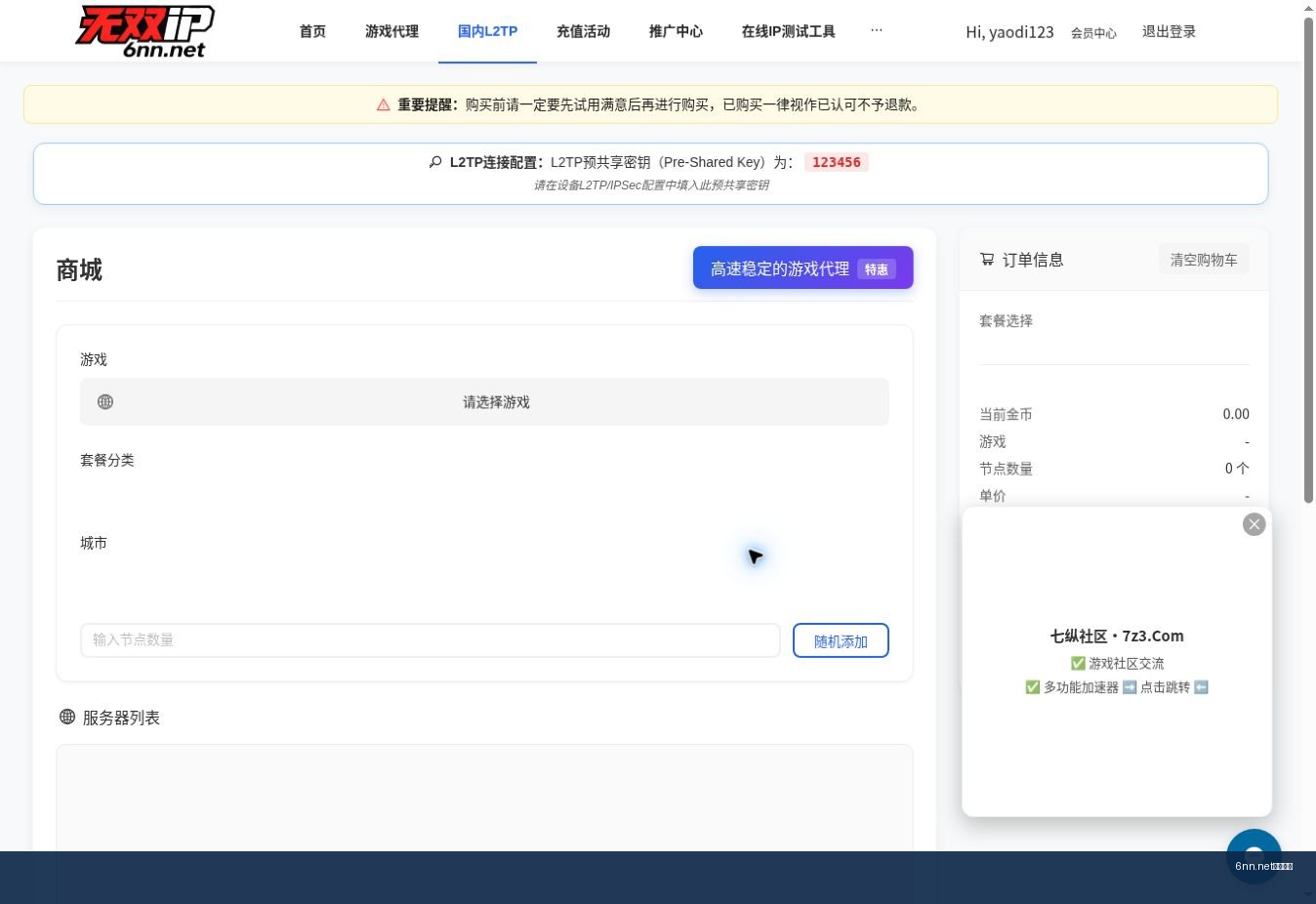Close the 七纵社区 popup ad
Screen dimensions: 1316x904
click(1254, 524)
